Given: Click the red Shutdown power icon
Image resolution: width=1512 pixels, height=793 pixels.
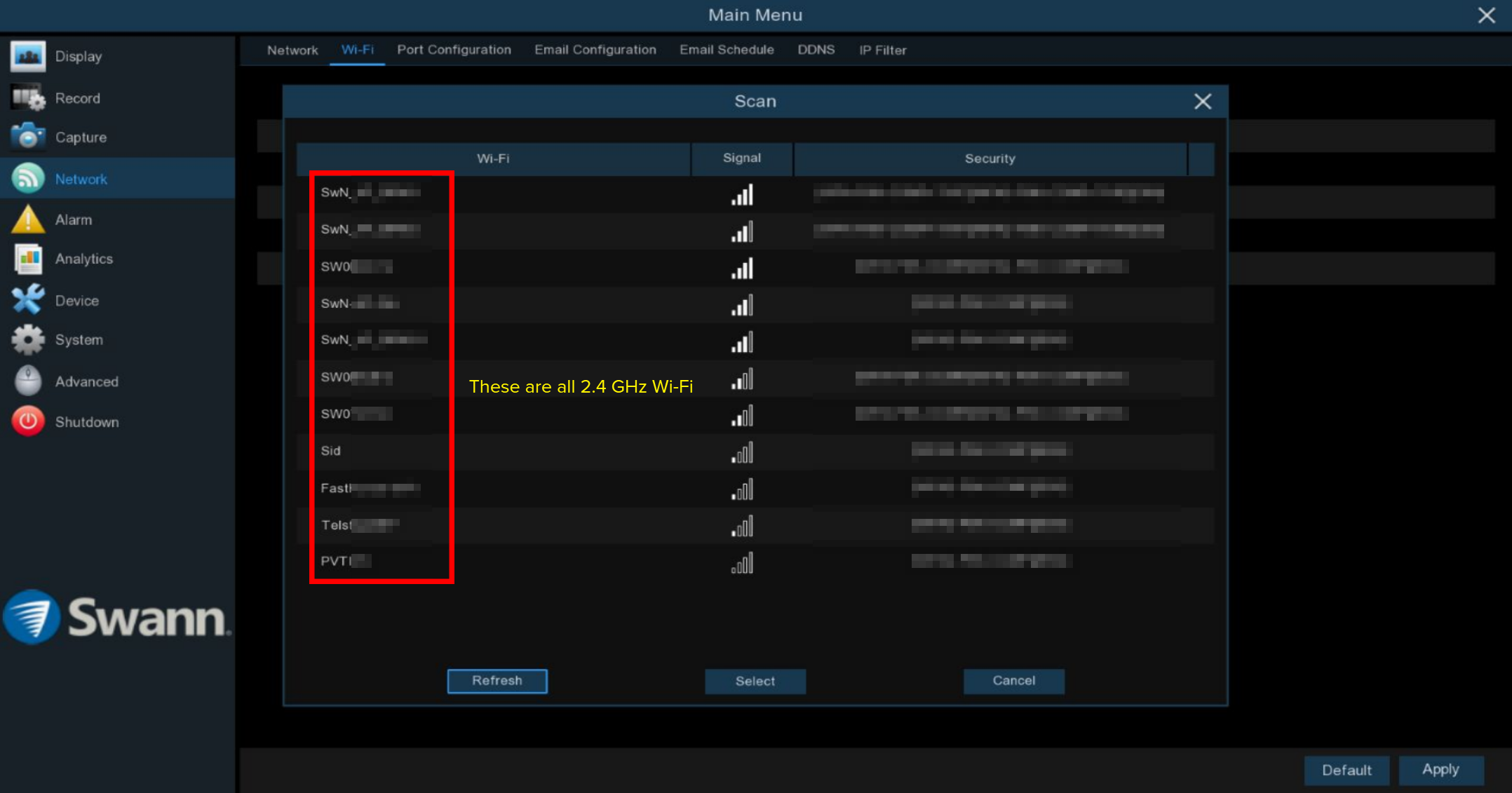Looking at the screenshot, I should (28, 421).
